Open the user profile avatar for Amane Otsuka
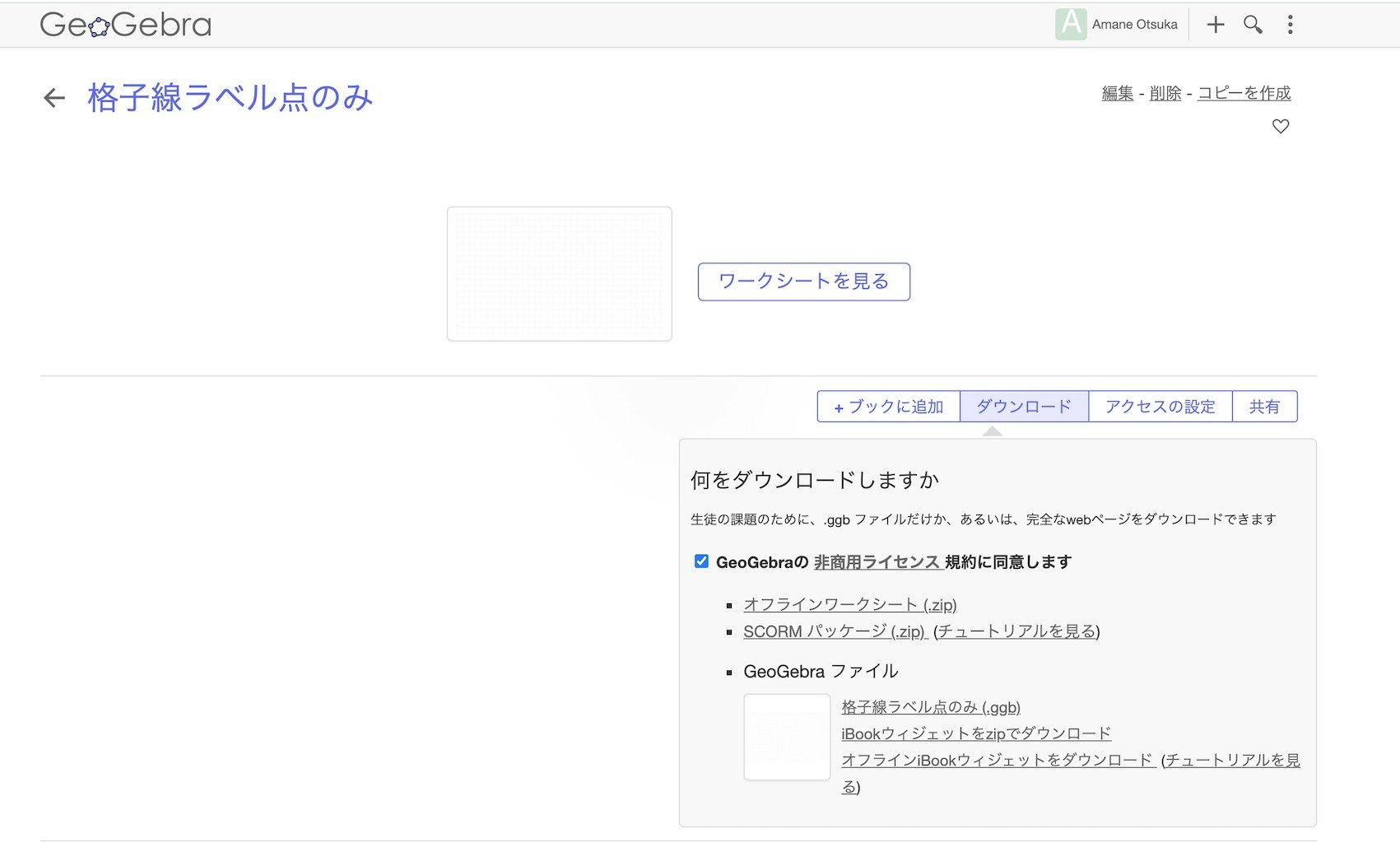The width and height of the screenshot is (1400, 852). 1070,24
